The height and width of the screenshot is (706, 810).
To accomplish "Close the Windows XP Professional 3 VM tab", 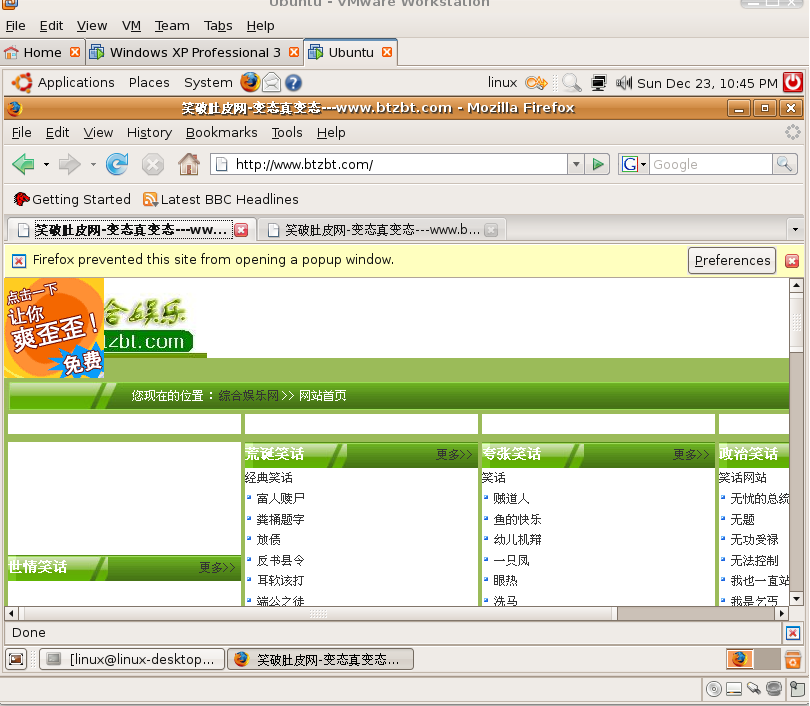I will (x=294, y=52).
